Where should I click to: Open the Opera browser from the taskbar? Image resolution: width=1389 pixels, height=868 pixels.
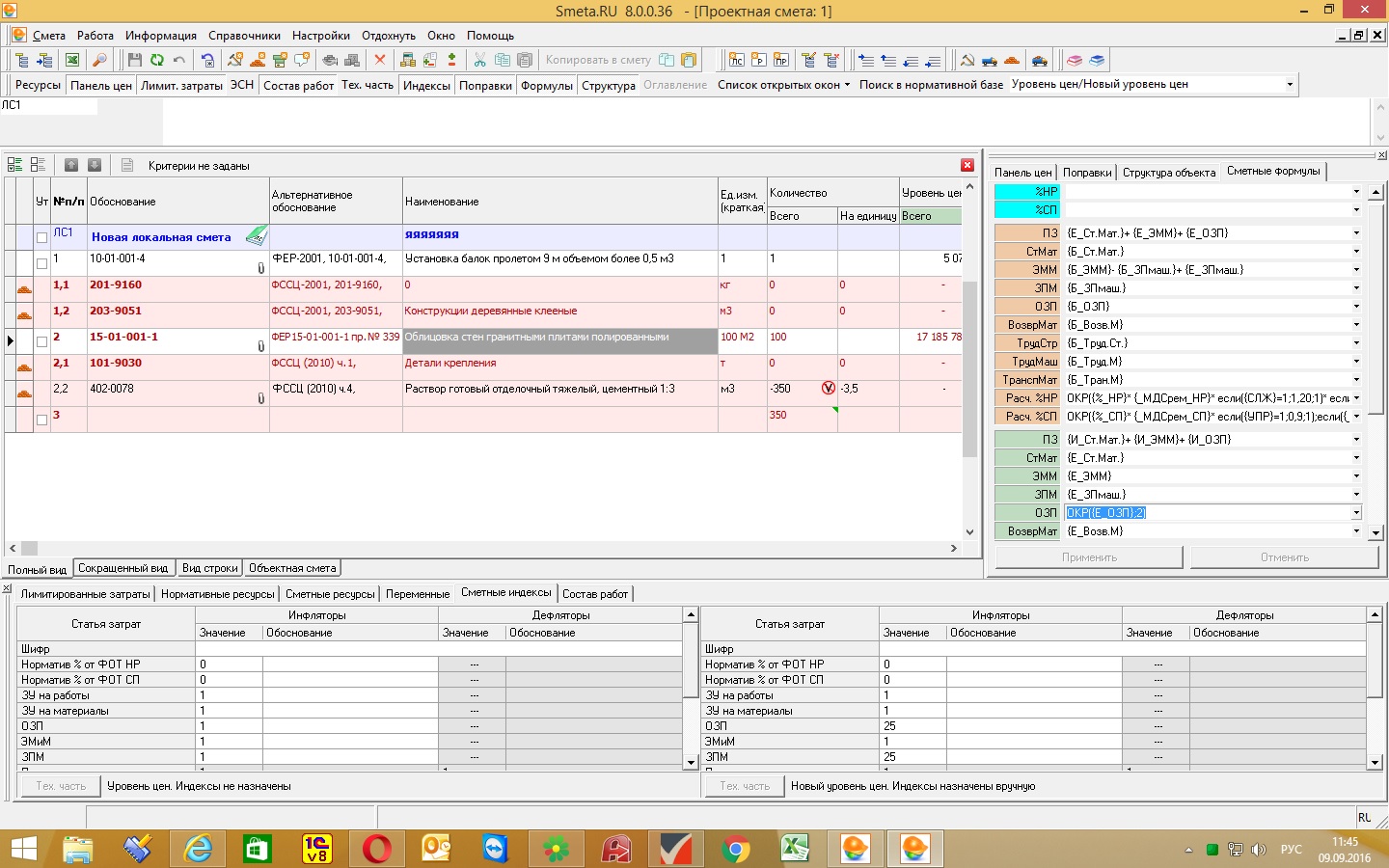pos(376,849)
